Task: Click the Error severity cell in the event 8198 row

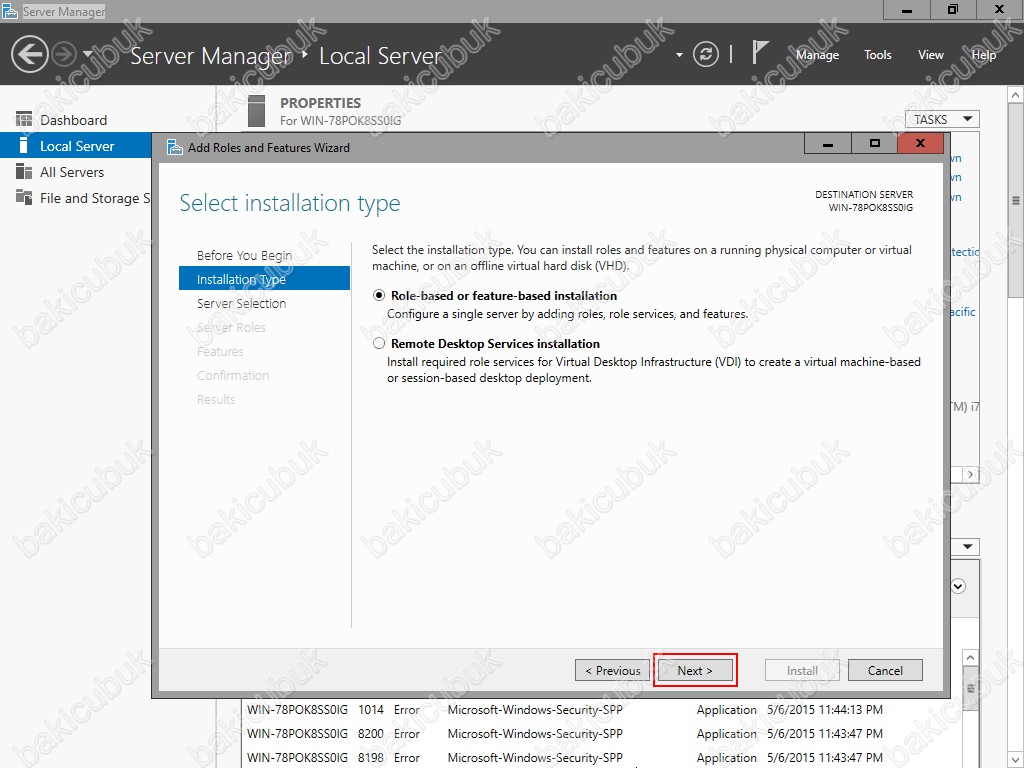Action: coord(407,758)
